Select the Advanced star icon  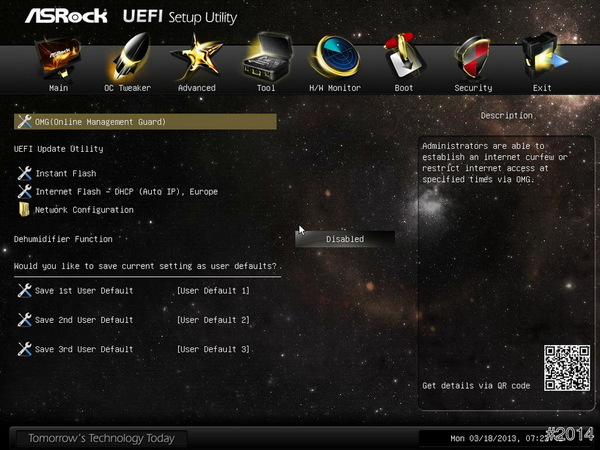click(x=197, y=57)
